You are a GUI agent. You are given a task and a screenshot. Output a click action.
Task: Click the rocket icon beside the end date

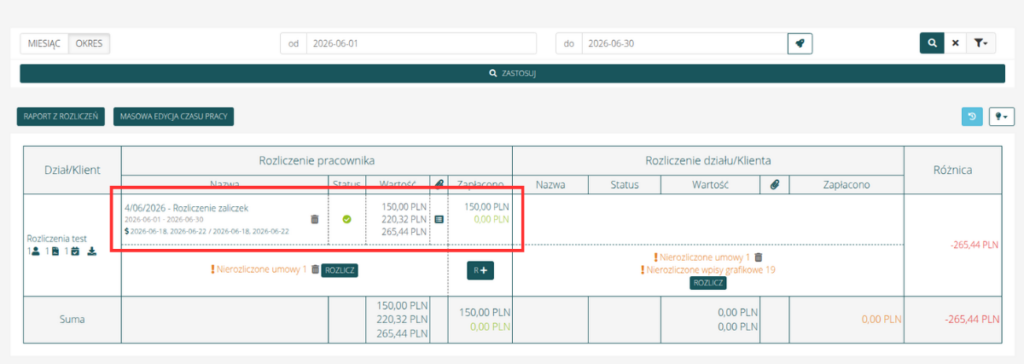(x=800, y=44)
